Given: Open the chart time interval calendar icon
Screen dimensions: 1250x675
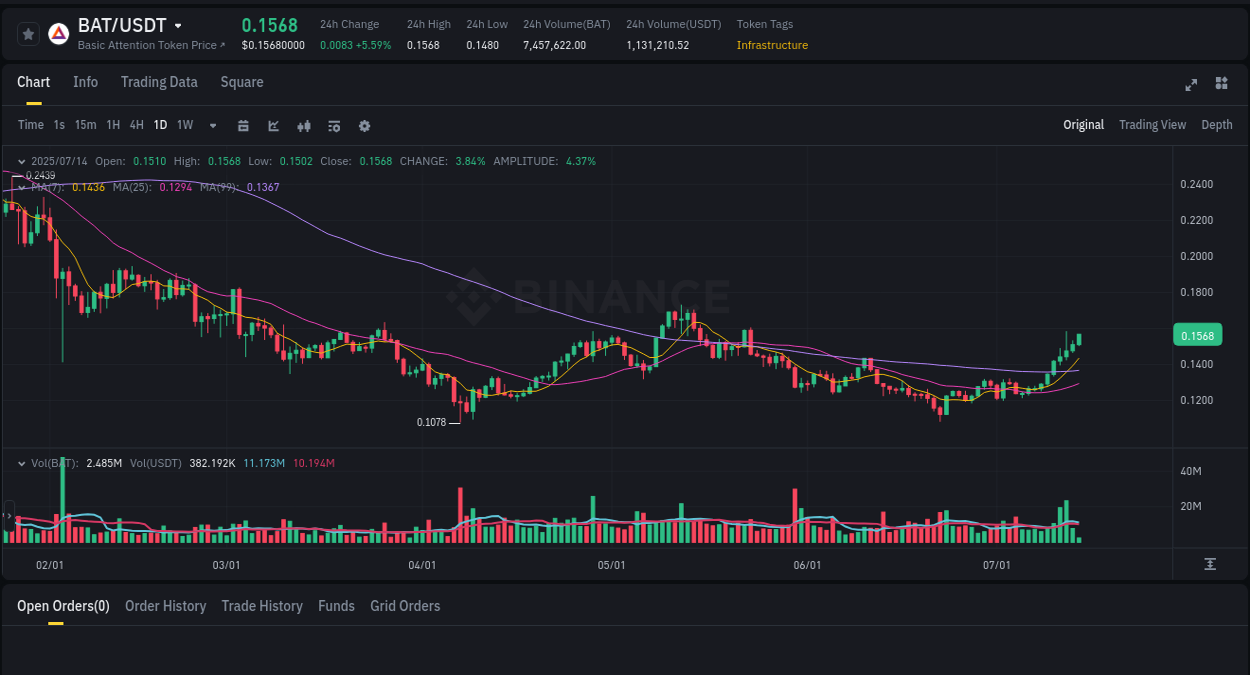Looking at the screenshot, I should (x=243, y=125).
